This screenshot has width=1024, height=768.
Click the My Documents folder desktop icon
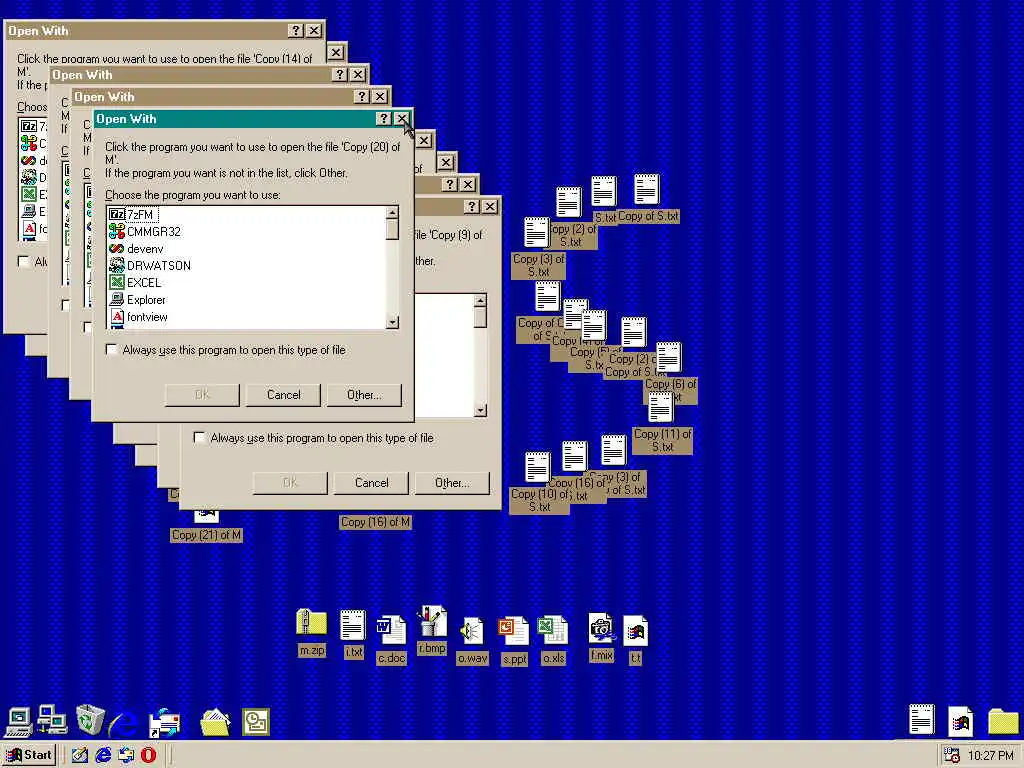click(215, 722)
